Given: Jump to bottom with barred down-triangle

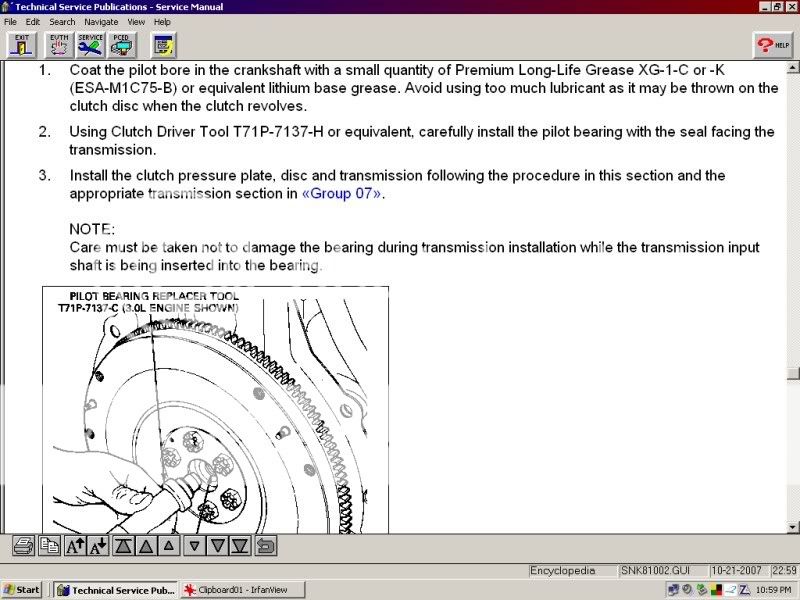Looking at the screenshot, I should tap(241, 546).
